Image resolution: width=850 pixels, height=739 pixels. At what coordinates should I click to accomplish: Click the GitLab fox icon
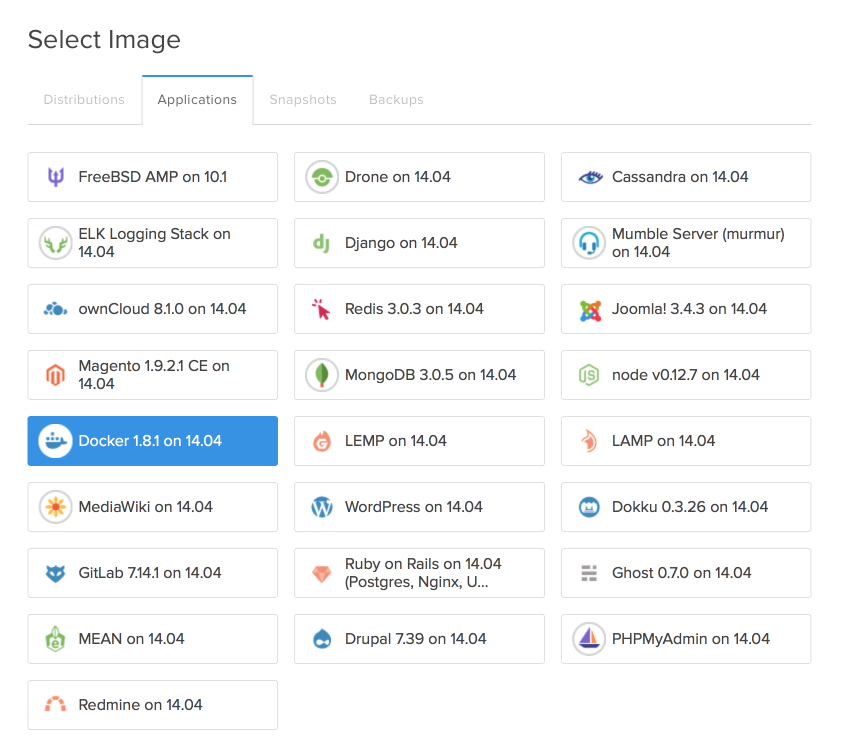(55, 573)
